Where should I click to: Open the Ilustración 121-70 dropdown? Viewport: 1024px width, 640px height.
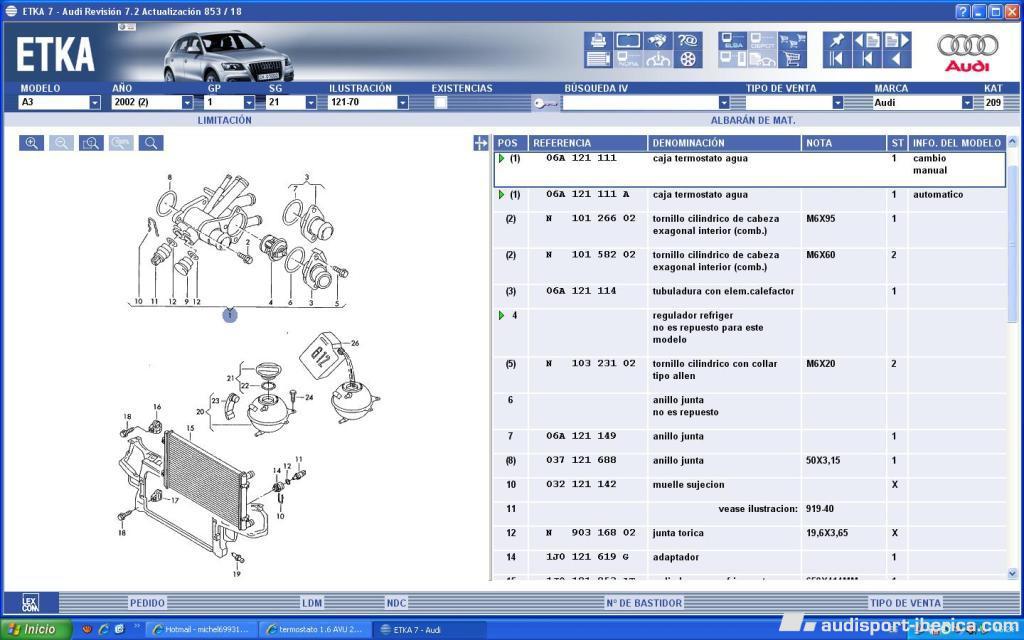[x=403, y=103]
